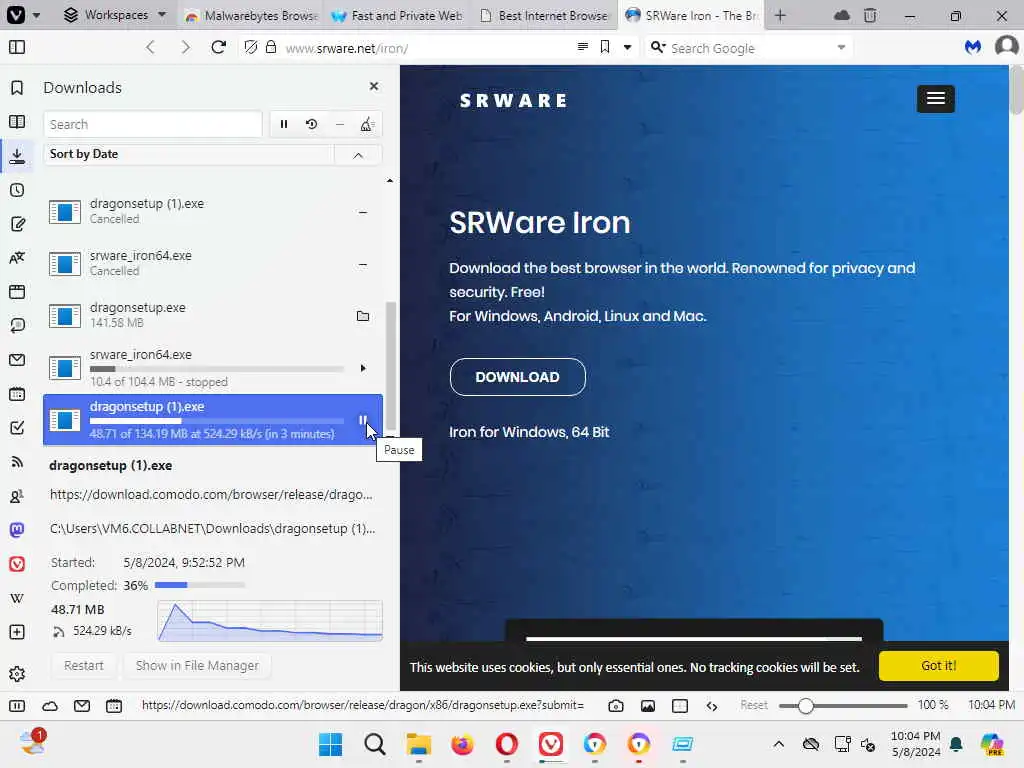The image size is (1024, 768).
Task: Select the SRWare Iron tab
Action: 692,15
